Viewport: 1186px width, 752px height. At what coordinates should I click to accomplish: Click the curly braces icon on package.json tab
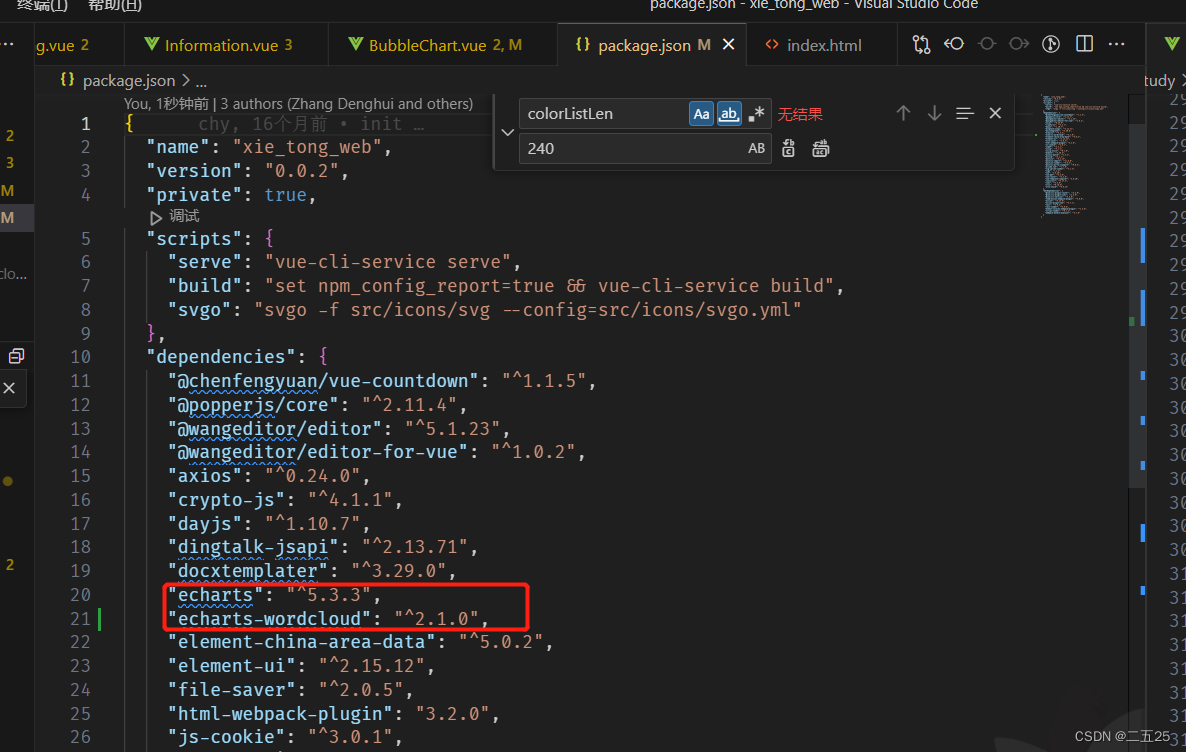582,45
